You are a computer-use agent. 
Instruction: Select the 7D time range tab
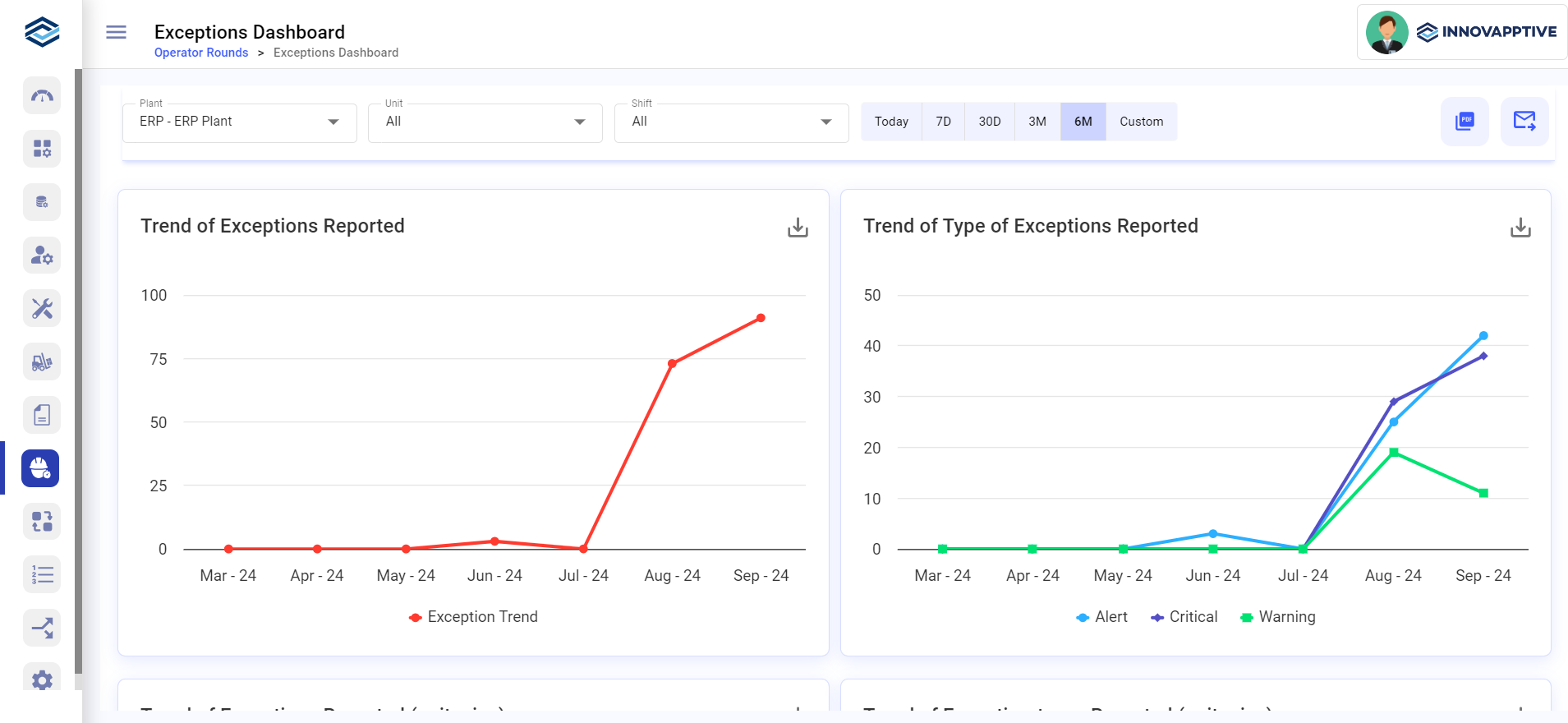943,122
